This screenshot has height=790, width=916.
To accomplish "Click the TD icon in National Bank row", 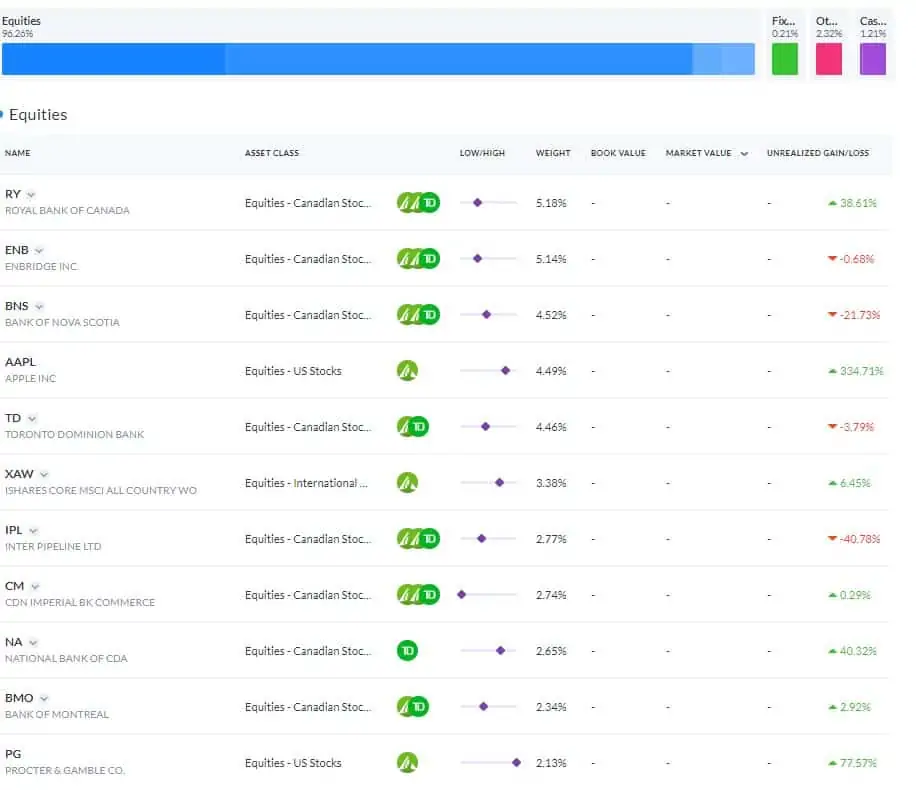I will 407,651.
